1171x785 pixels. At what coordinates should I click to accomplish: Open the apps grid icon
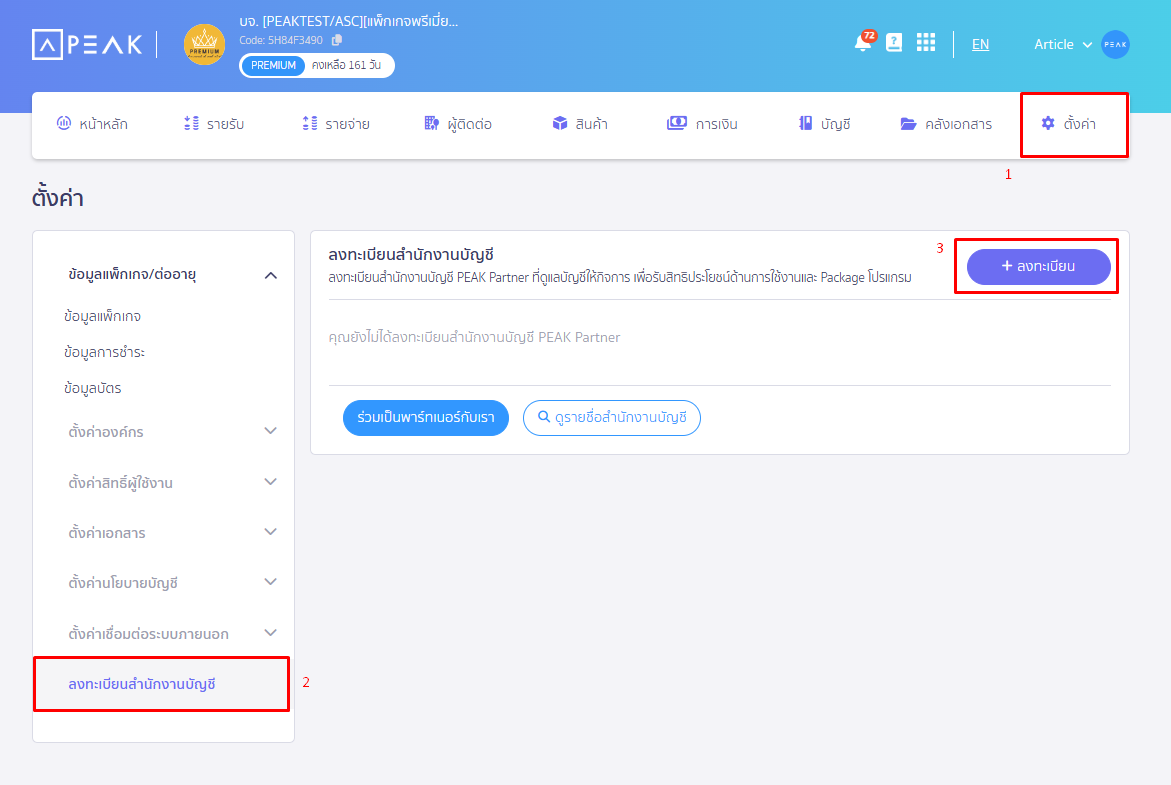(x=926, y=43)
